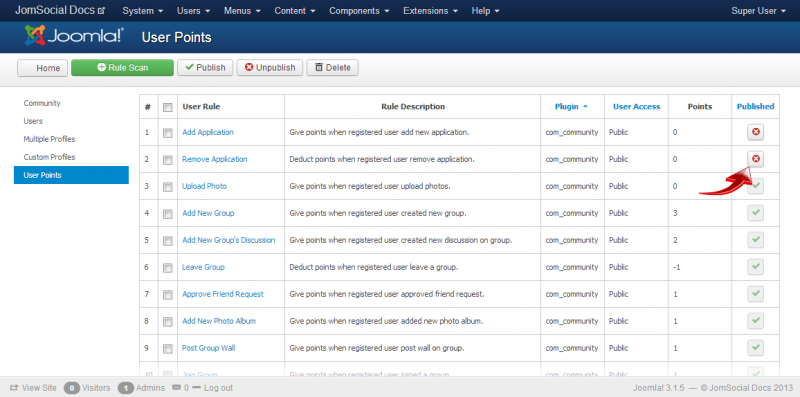
Task: Toggle published status for Remove Application
Action: 756,159
